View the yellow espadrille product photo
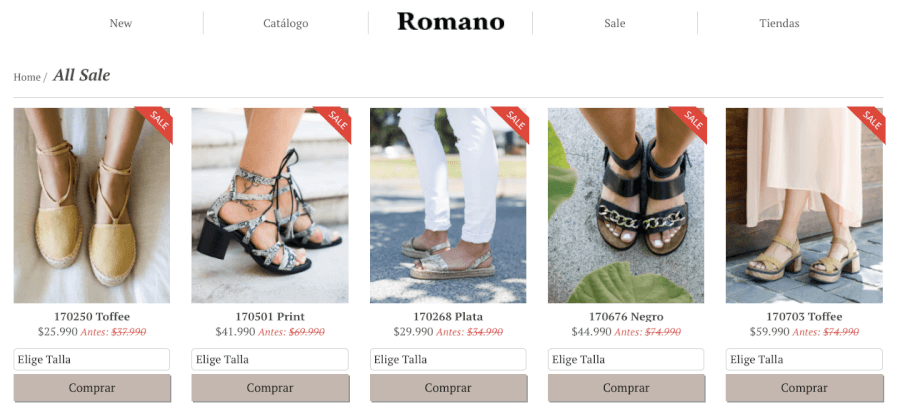The width and height of the screenshot is (900, 419). (92, 205)
